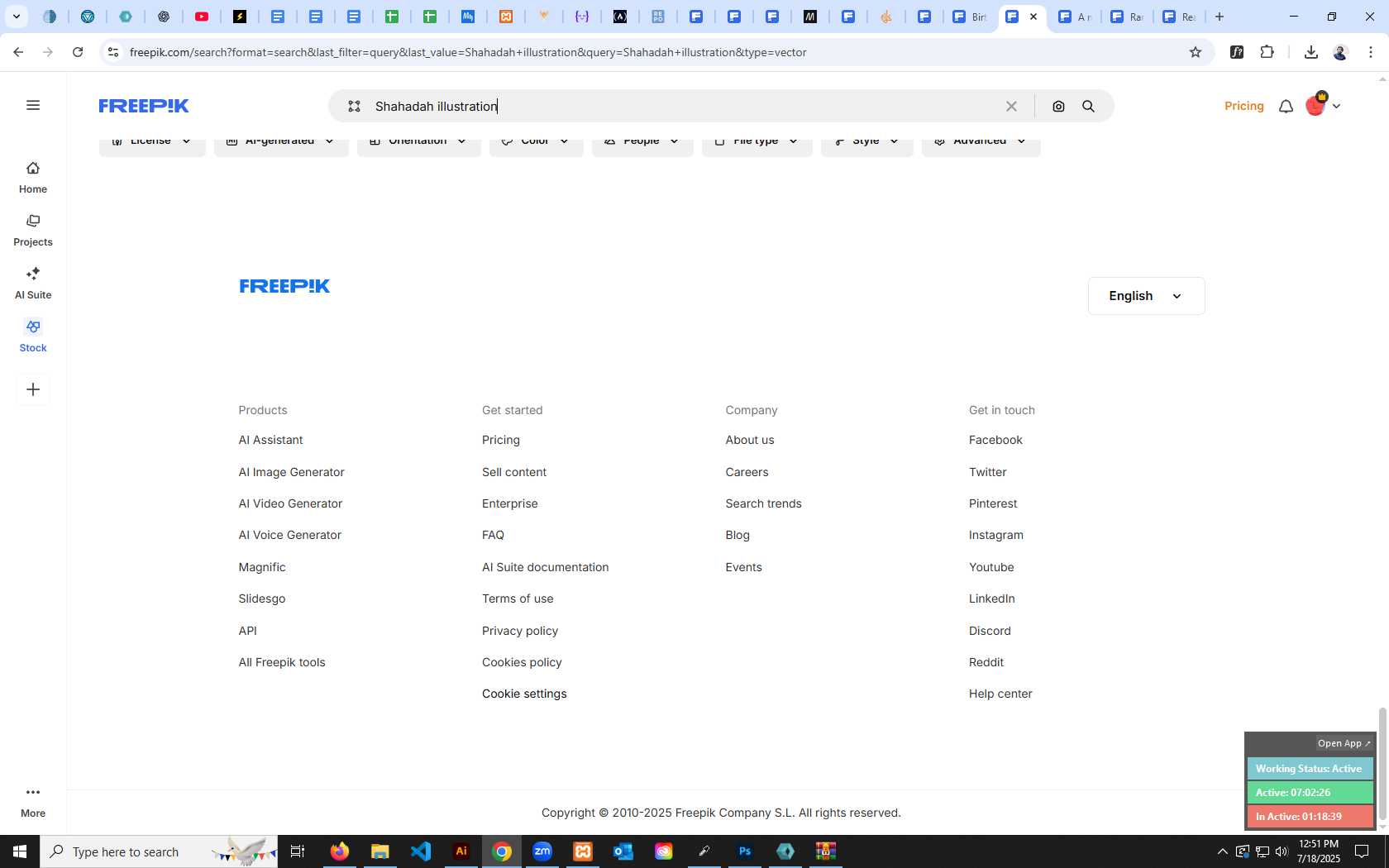Bookmark this page with the star icon
This screenshot has height=868, width=1389.
coord(1196,52)
